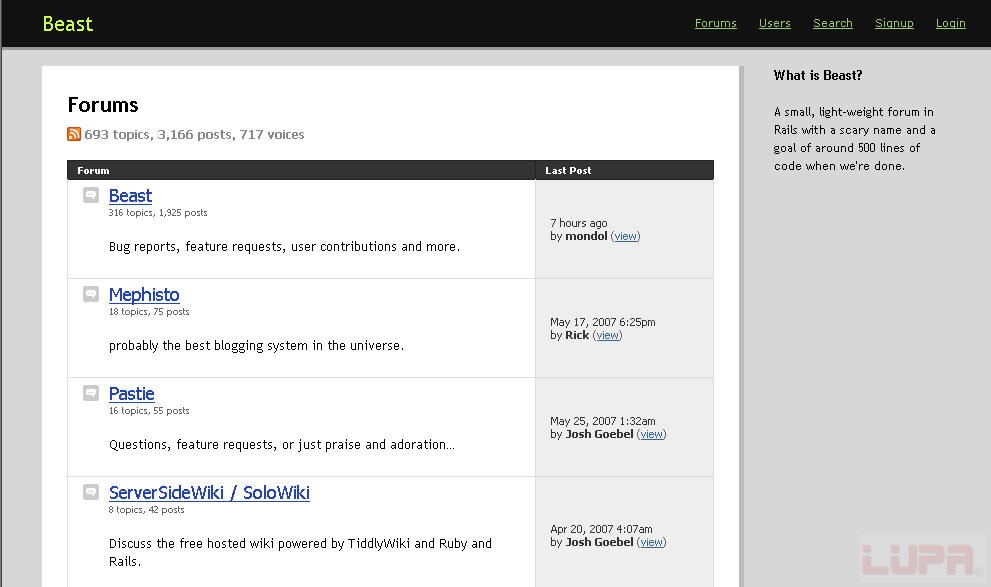Click 'Questions, feature requests, or just praise' description

coord(282,445)
